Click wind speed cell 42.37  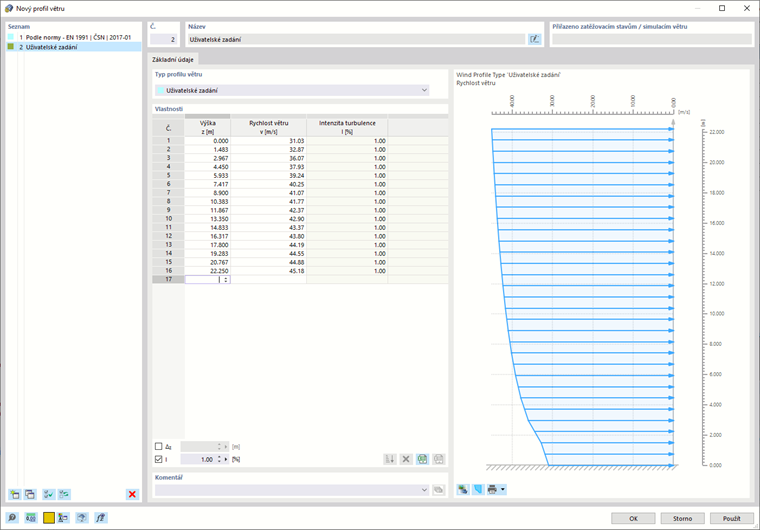tap(269, 210)
